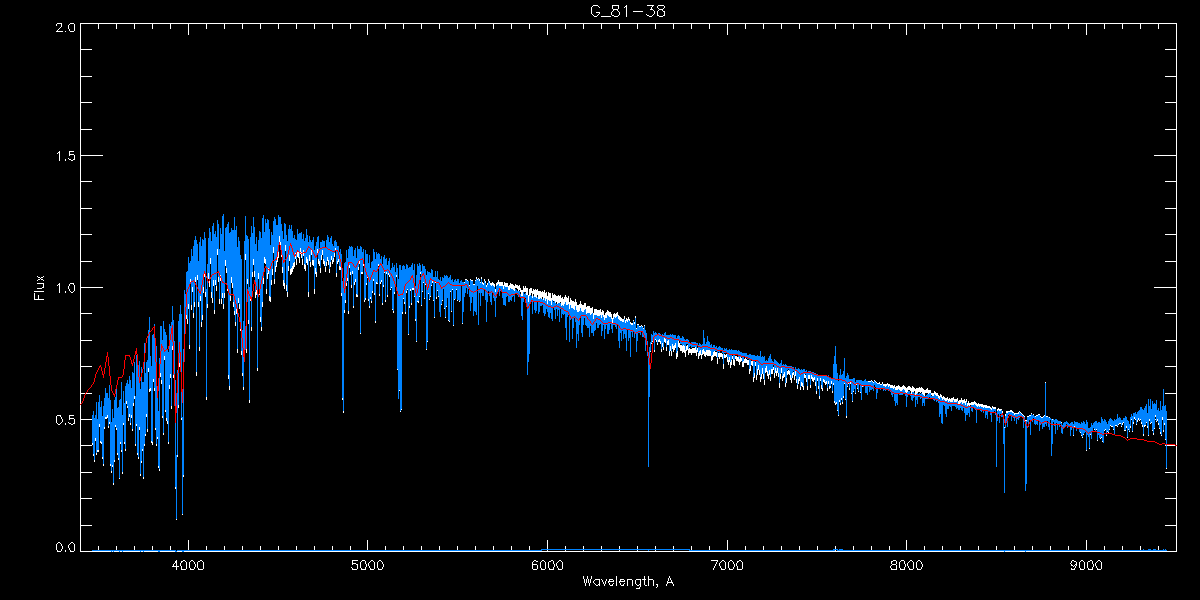This screenshot has width=1200, height=600.
Task: Click the 0.5 y-axis tick label
Action: click(63, 419)
